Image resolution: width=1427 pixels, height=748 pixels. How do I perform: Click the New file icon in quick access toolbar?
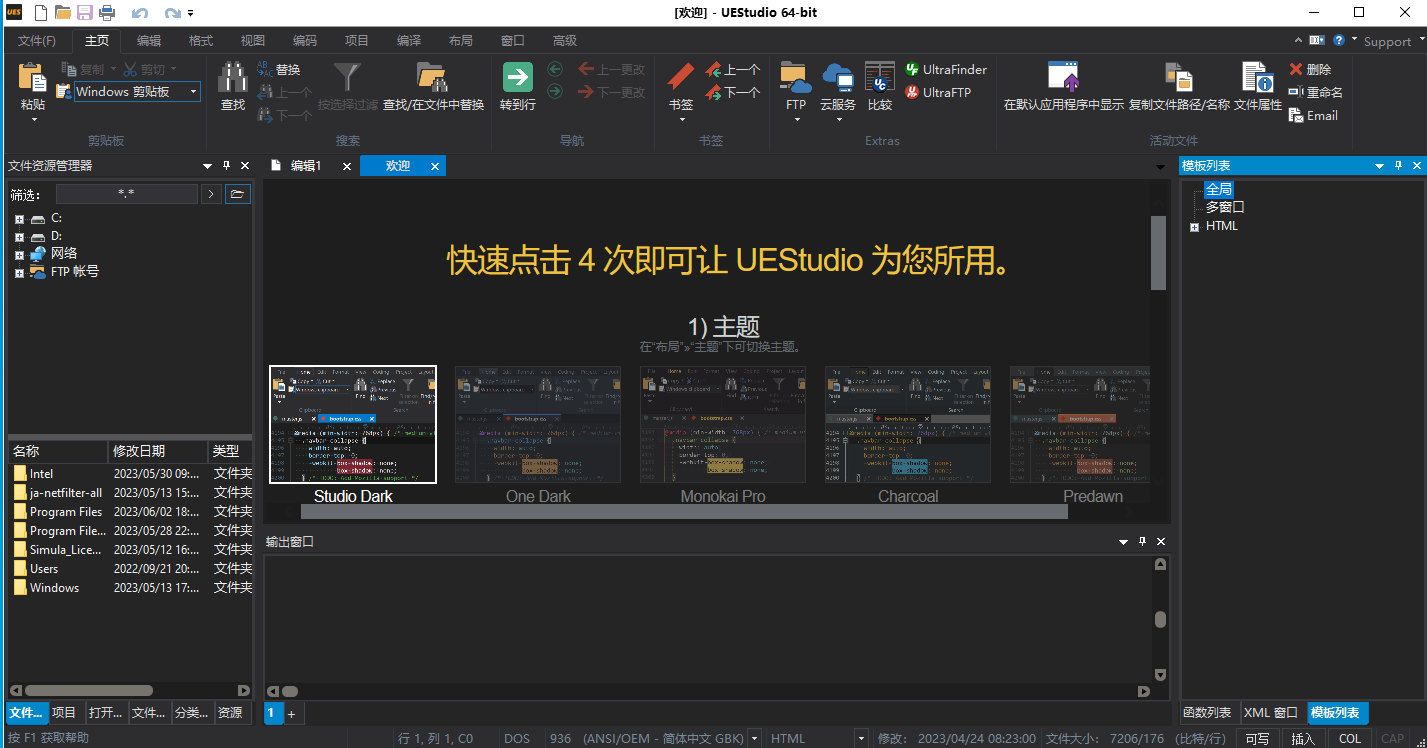tap(40, 13)
